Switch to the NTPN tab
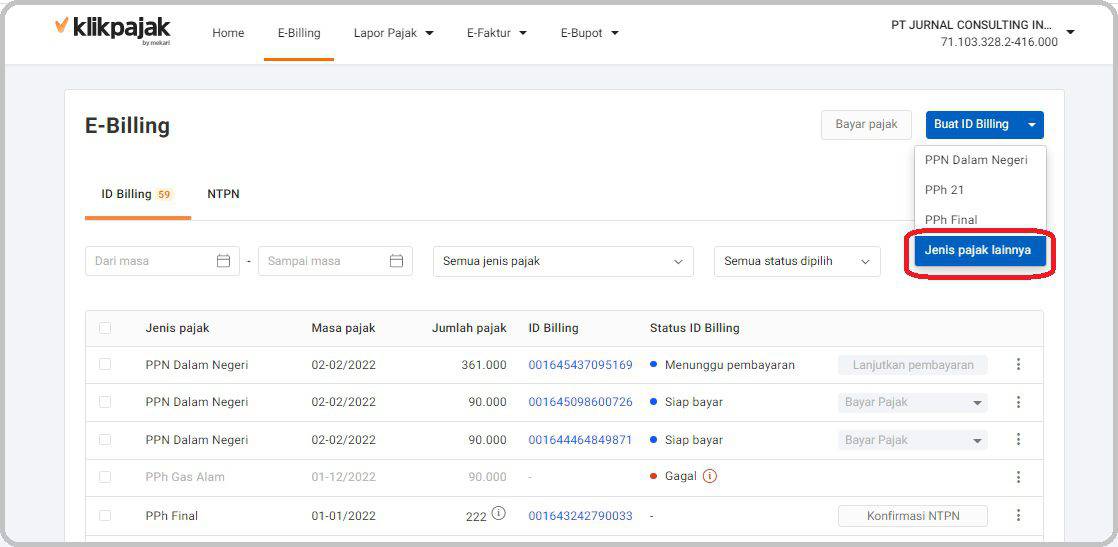The width and height of the screenshot is (1118, 547). (223, 194)
